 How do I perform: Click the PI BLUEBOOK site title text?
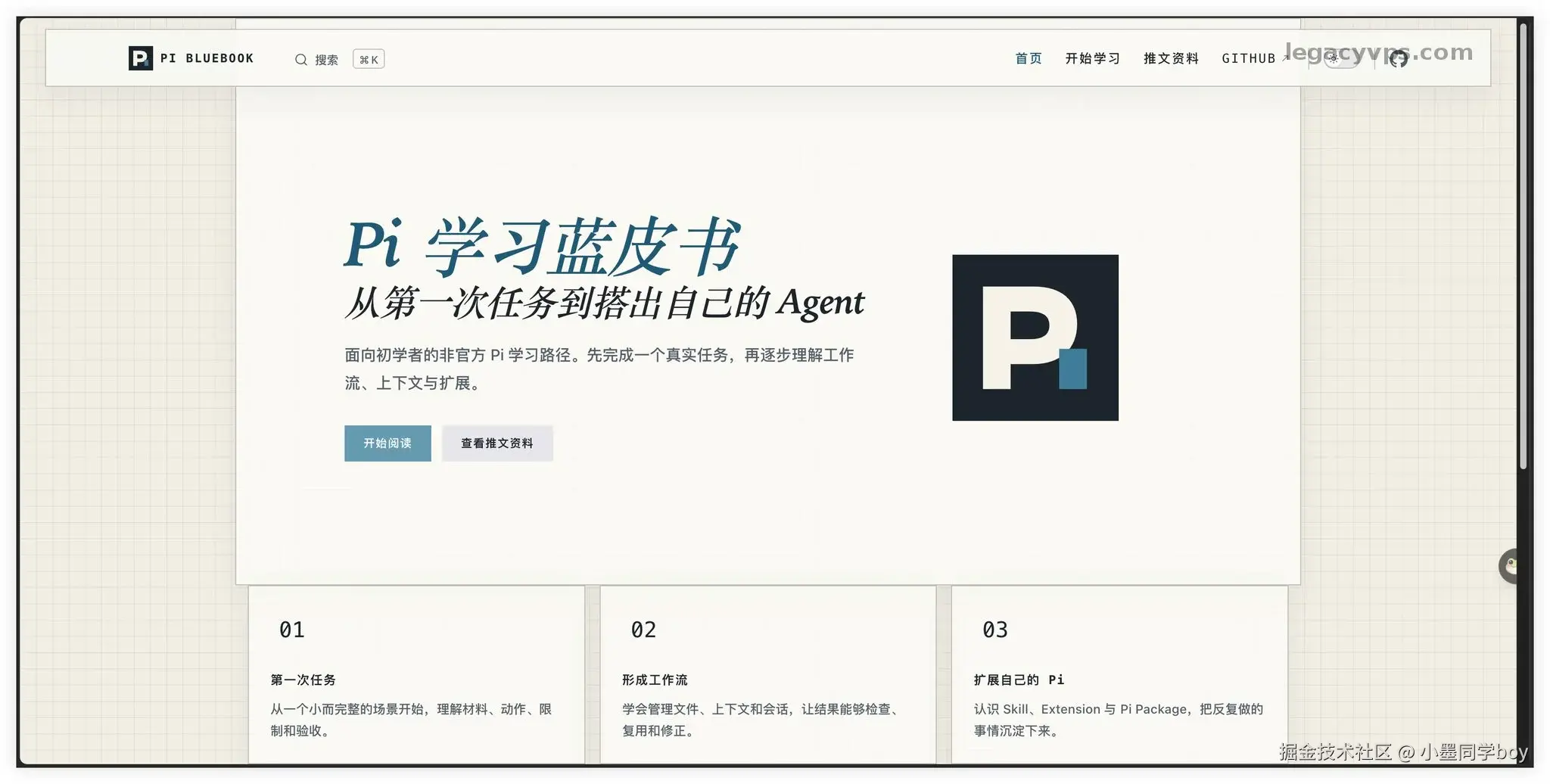pos(207,58)
